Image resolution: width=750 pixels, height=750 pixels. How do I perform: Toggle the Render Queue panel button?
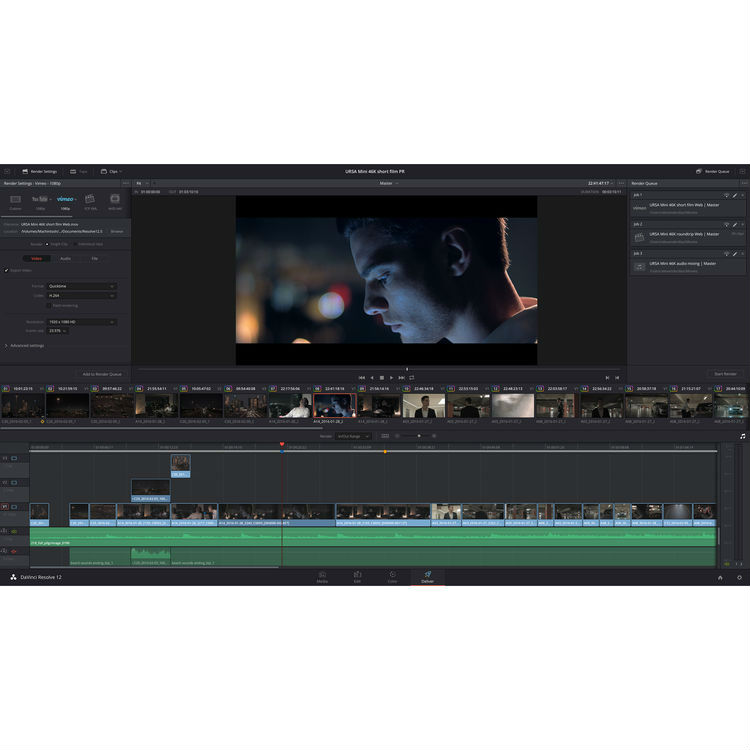(x=713, y=171)
